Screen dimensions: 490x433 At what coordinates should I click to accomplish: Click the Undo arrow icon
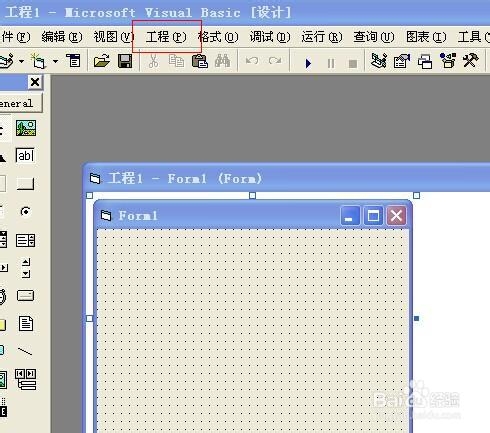[x=252, y=61]
